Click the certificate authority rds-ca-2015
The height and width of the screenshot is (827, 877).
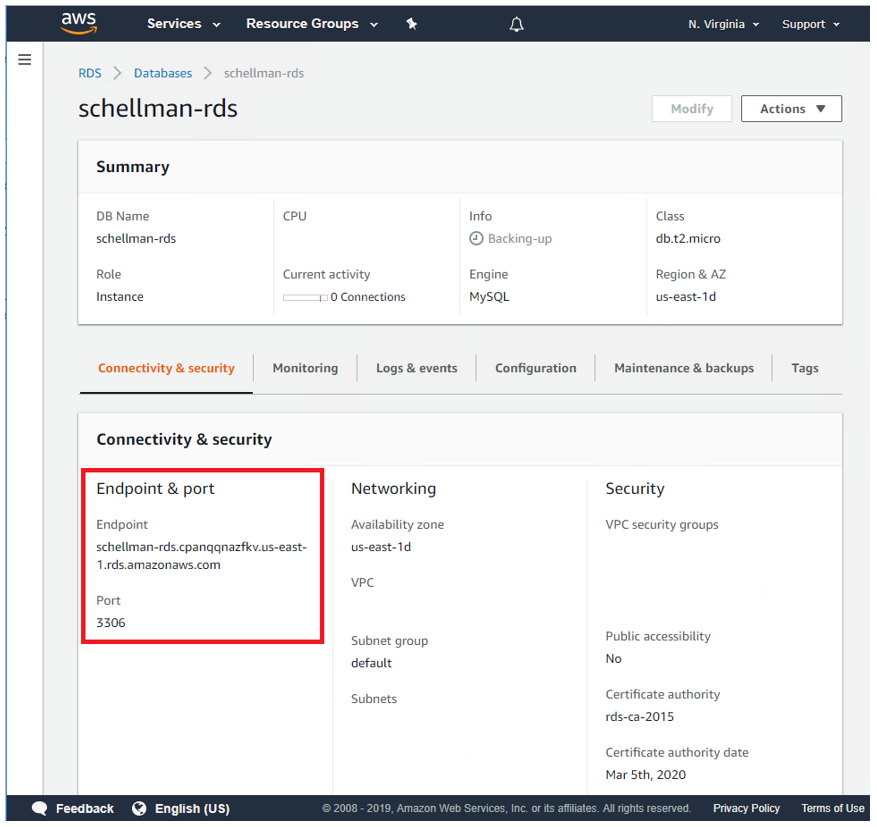point(640,717)
